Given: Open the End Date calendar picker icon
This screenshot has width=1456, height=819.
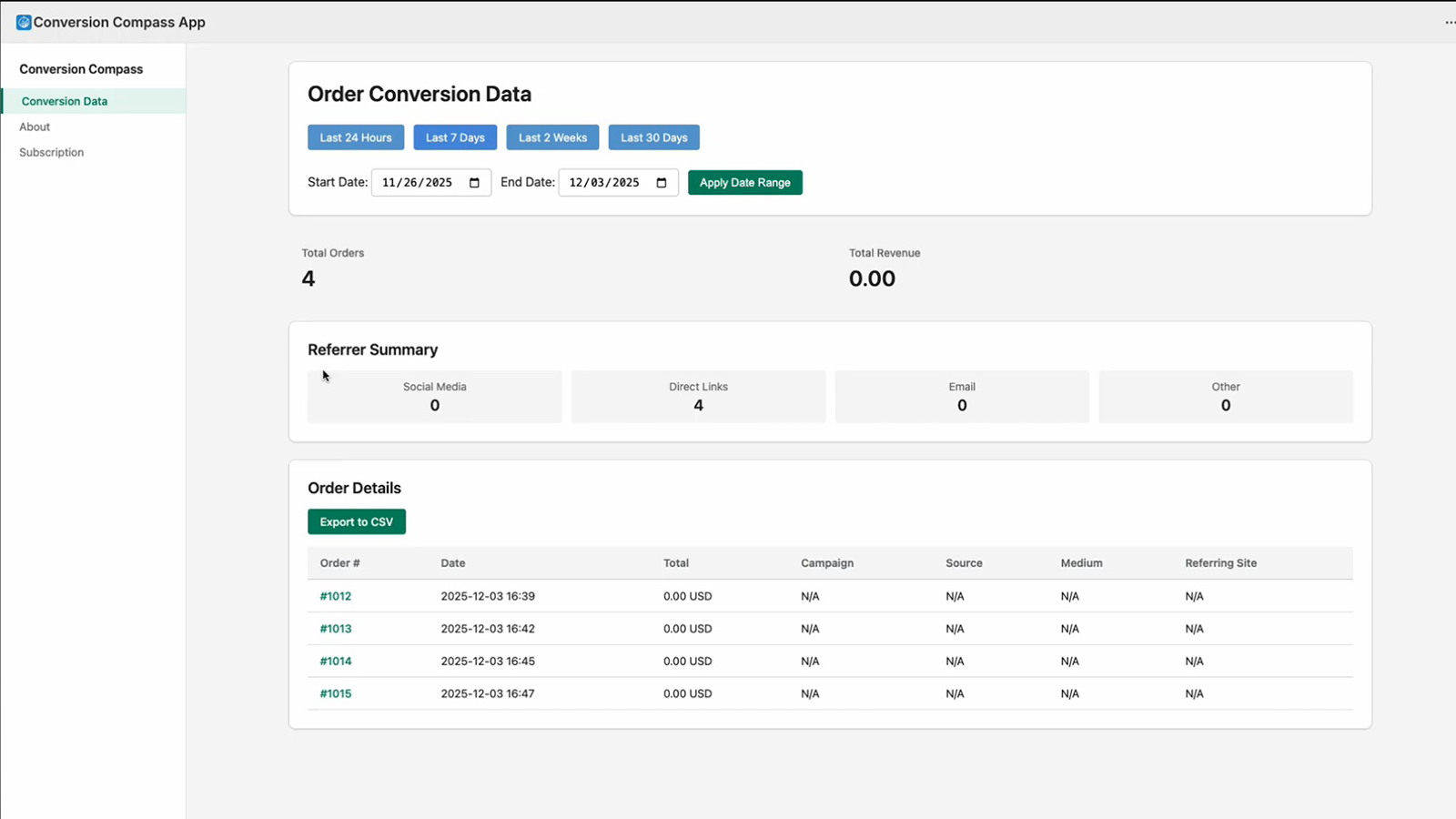Looking at the screenshot, I should coord(662,183).
